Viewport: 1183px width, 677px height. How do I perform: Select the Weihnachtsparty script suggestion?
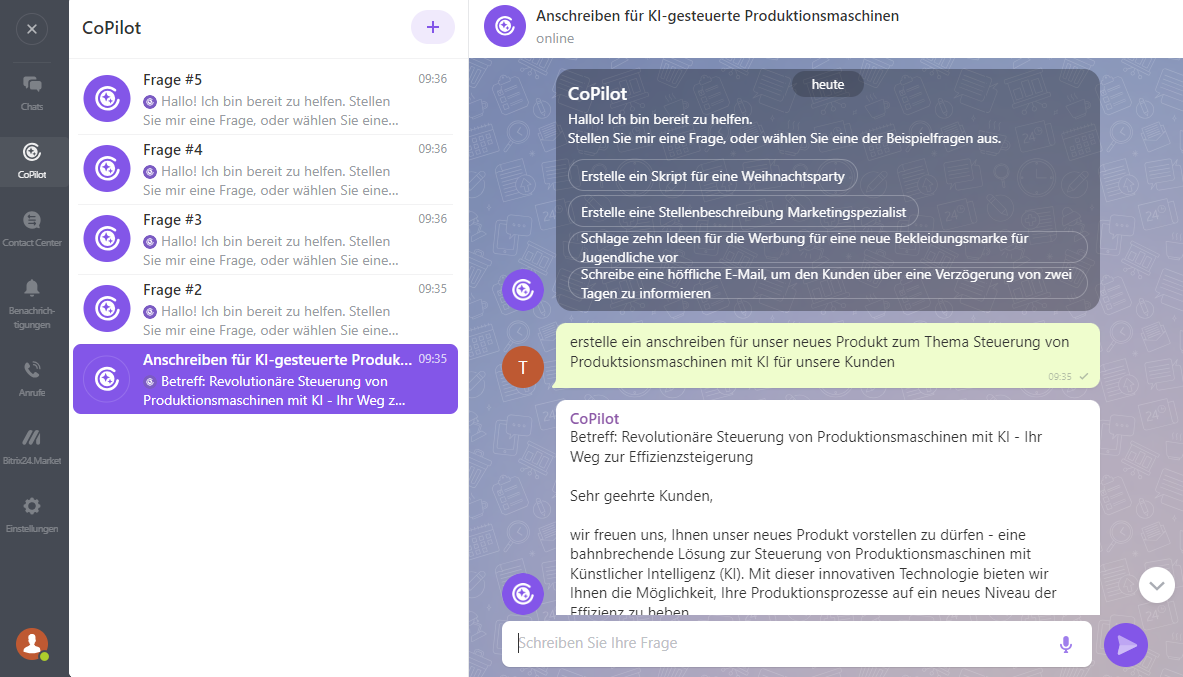712,174
